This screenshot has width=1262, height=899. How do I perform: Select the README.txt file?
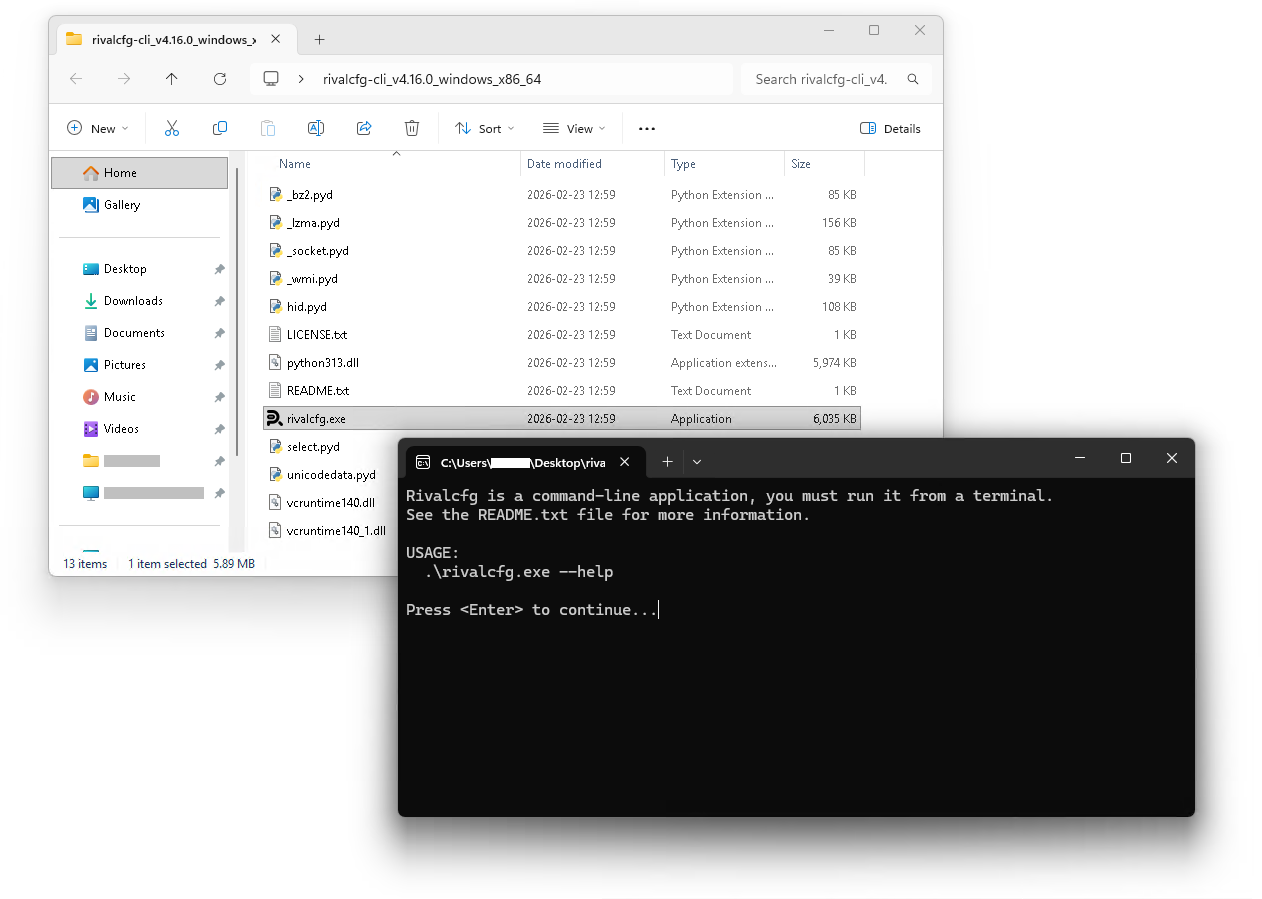(x=317, y=391)
